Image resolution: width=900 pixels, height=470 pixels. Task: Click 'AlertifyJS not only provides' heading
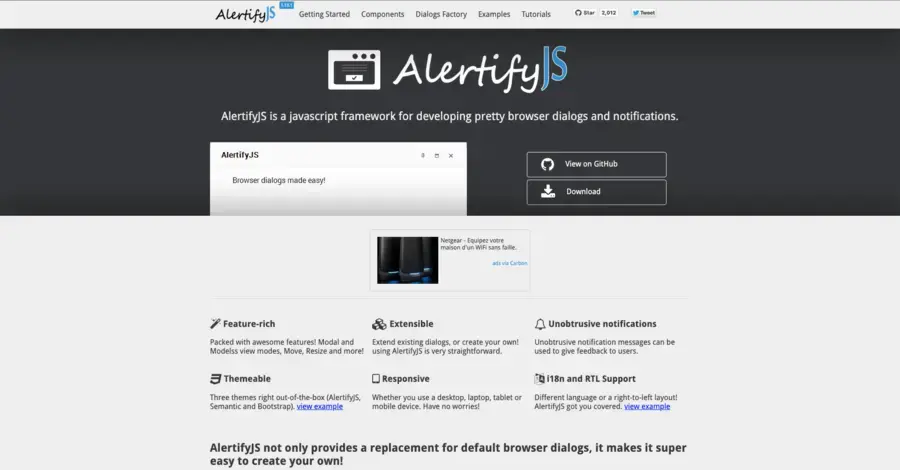click(448, 454)
